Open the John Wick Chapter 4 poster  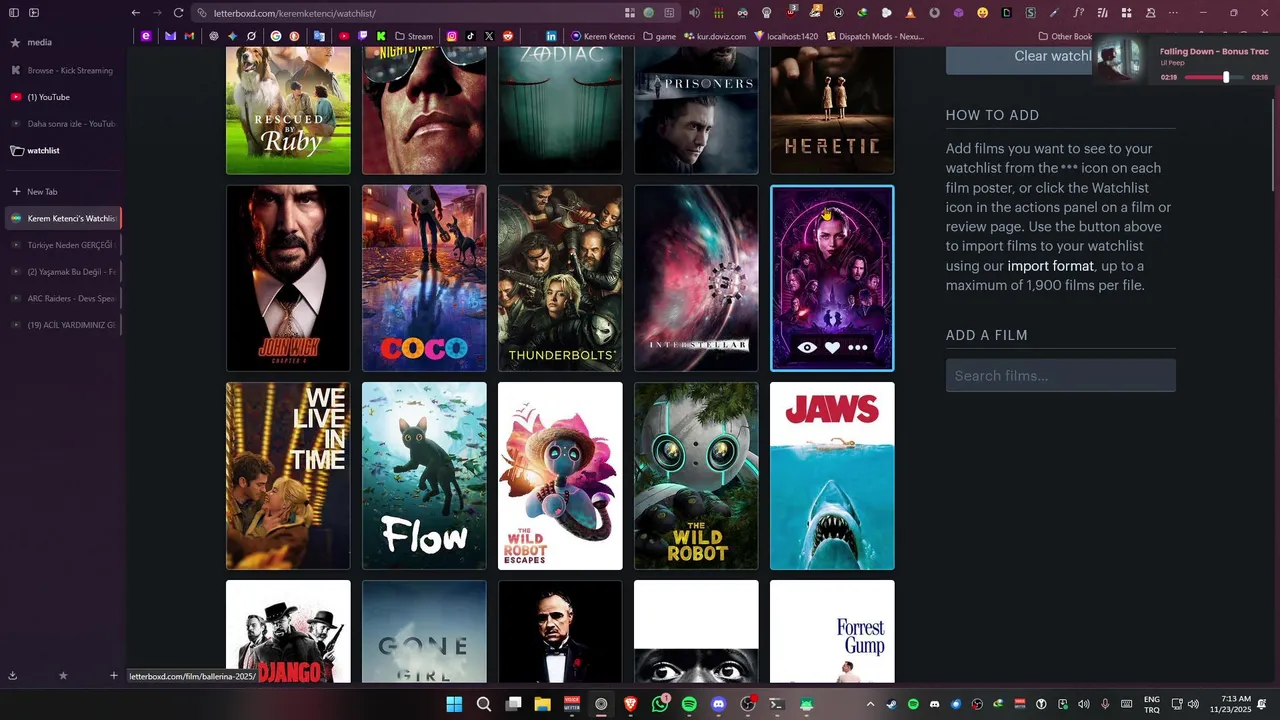288,278
